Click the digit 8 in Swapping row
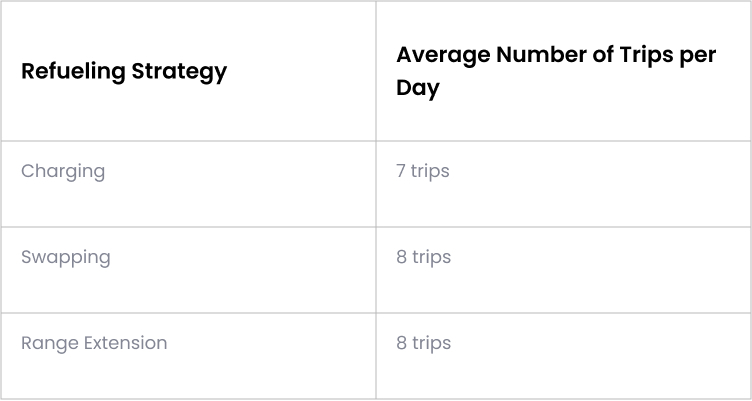Viewport: 752px width, 401px height. click(x=402, y=257)
